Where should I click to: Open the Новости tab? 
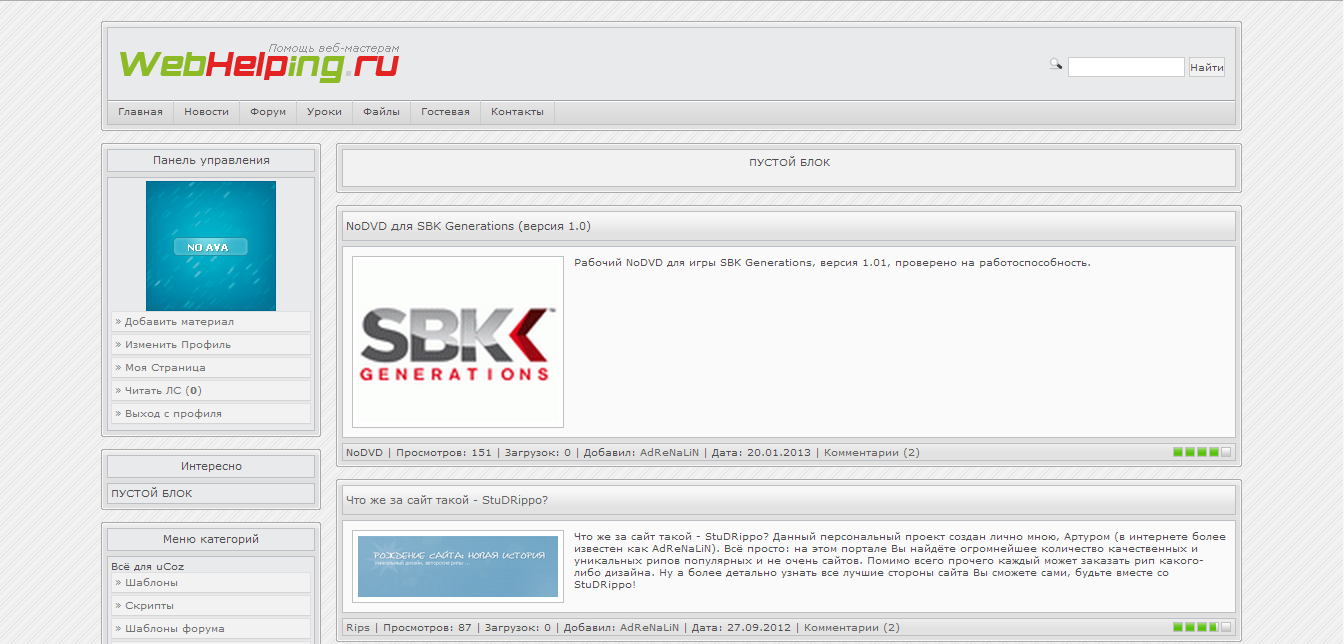(x=206, y=112)
